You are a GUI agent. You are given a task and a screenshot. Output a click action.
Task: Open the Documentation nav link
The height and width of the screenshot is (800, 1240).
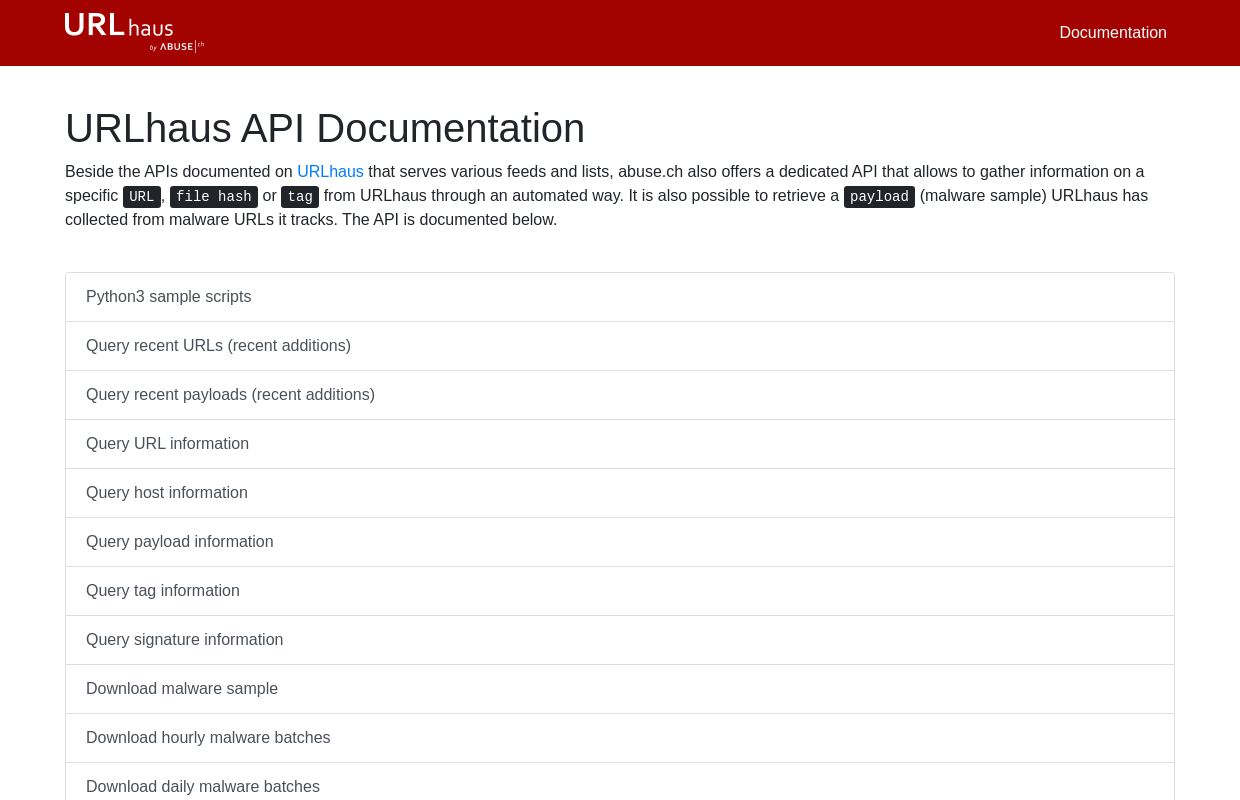click(1113, 33)
